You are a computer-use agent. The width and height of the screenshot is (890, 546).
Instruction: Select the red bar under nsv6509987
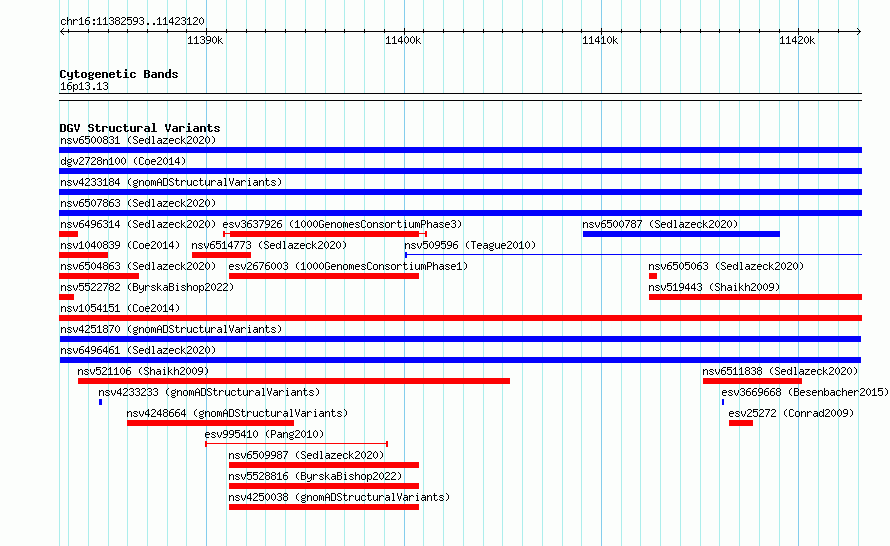click(324, 465)
